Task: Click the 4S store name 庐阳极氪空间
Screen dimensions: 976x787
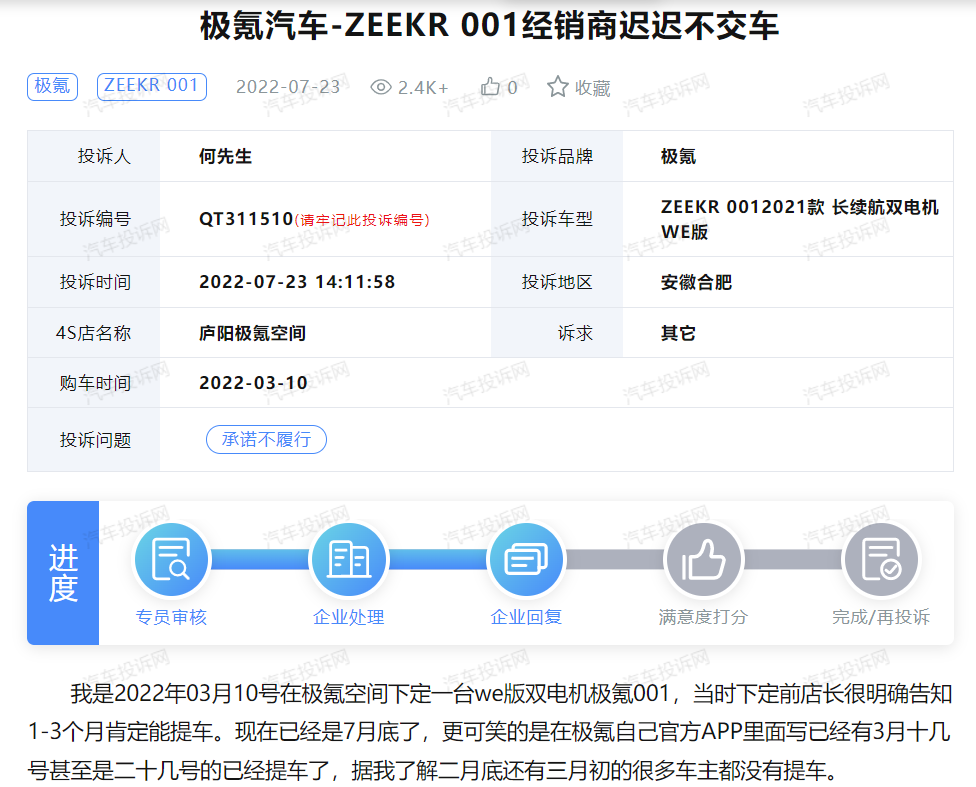Action: (252, 333)
